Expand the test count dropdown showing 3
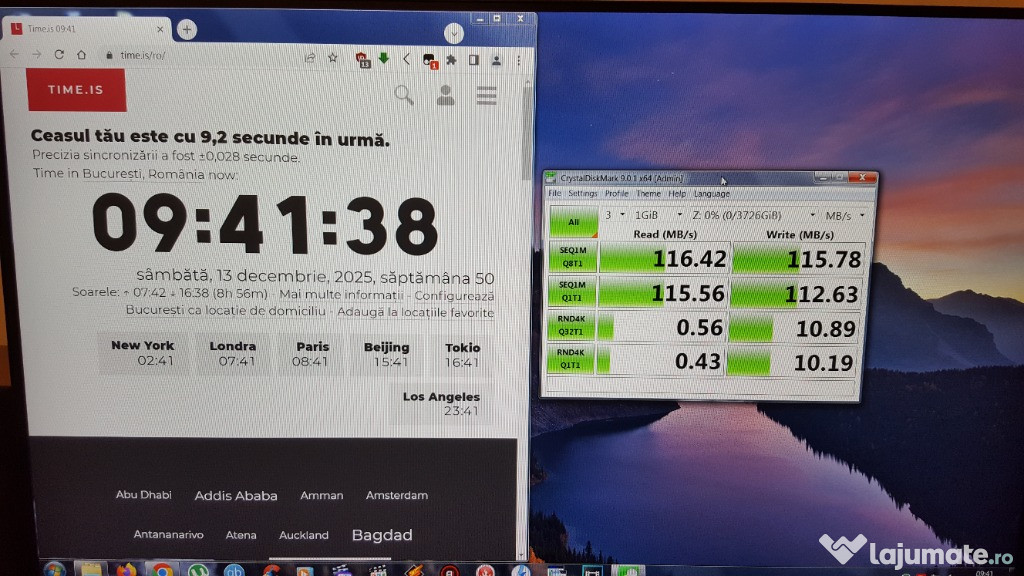Screen dimensions: 1024x576 (615, 215)
